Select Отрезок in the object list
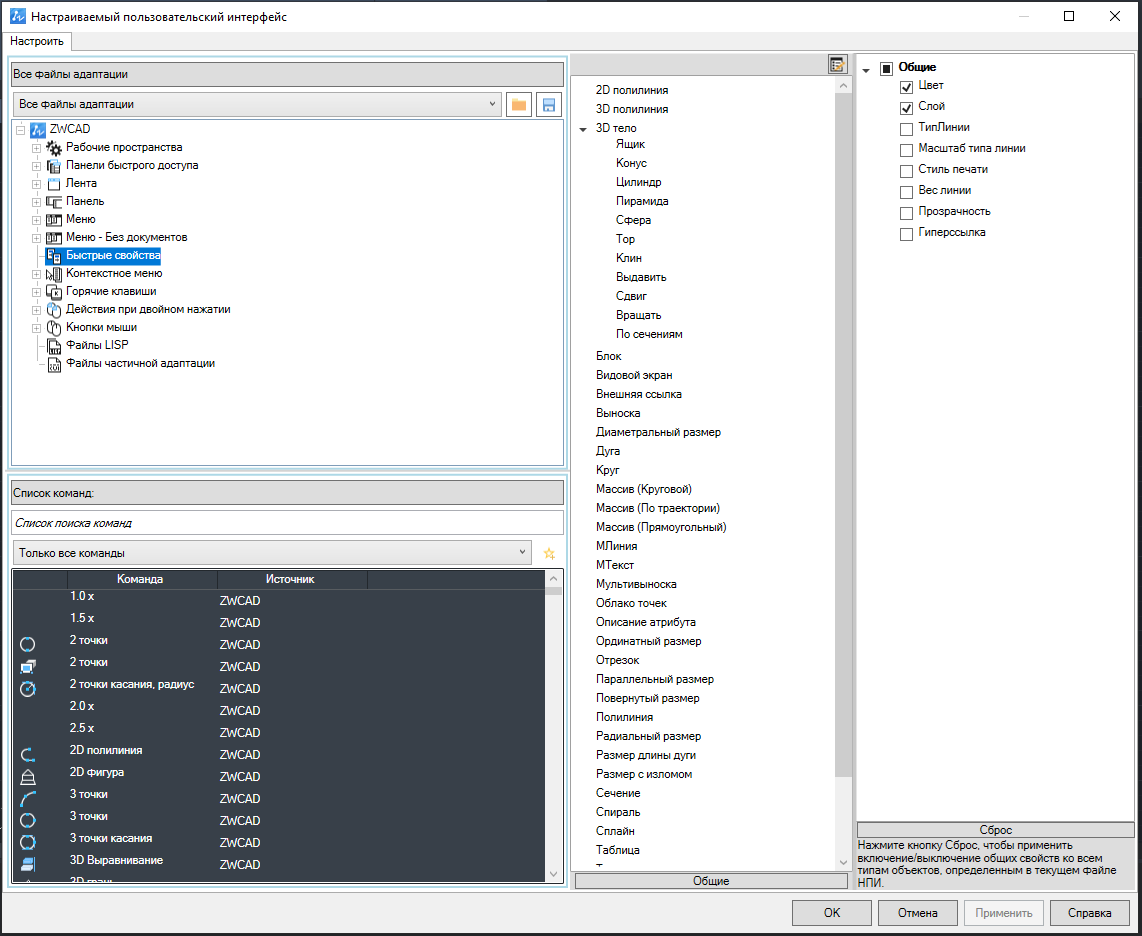This screenshot has height=936, width=1142. click(618, 660)
